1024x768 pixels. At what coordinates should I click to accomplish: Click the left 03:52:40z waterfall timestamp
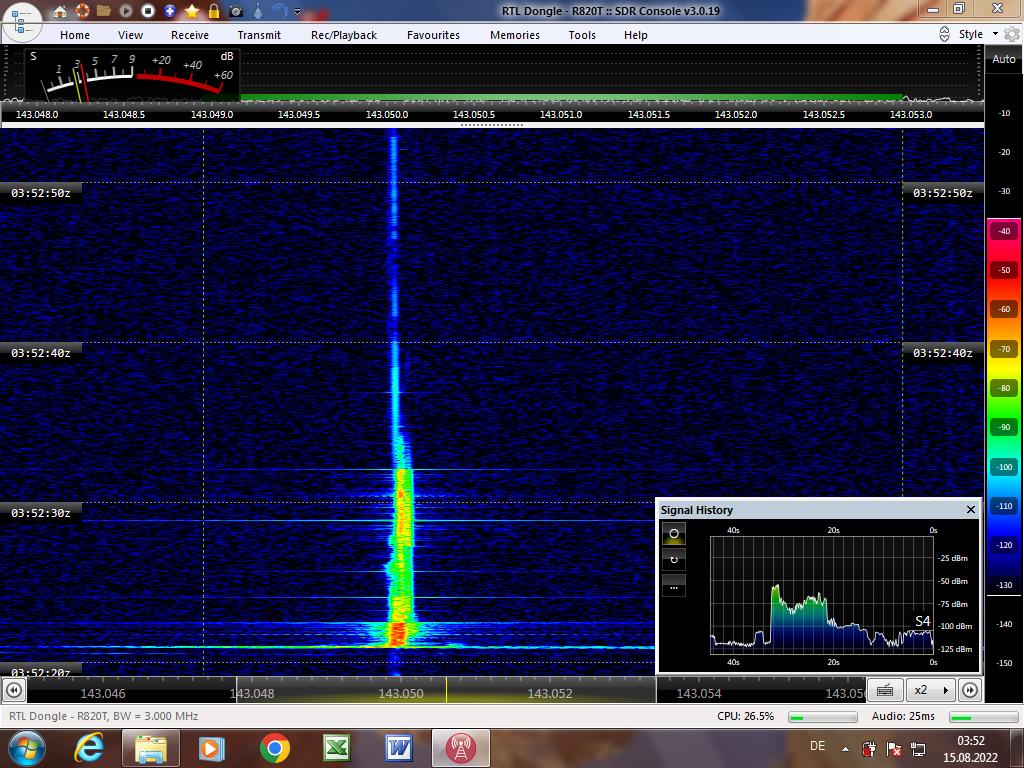coord(40,353)
